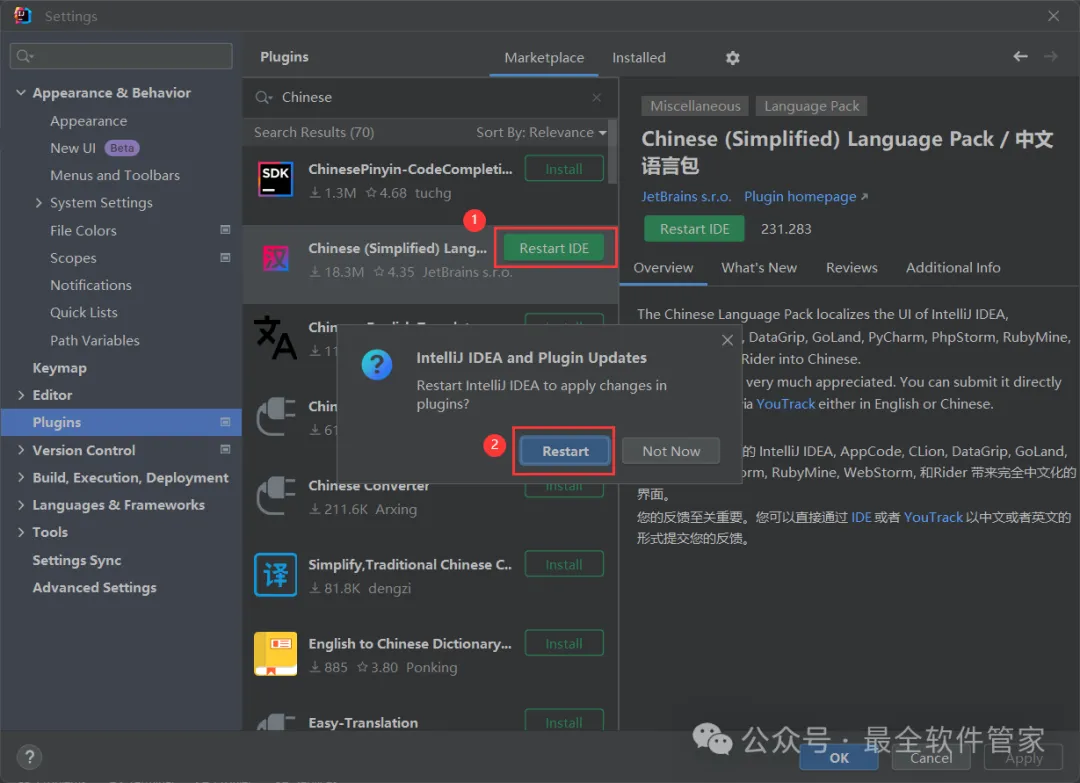Expand Languages & Frameworks section
The height and width of the screenshot is (783, 1080).
[x=21, y=505]
